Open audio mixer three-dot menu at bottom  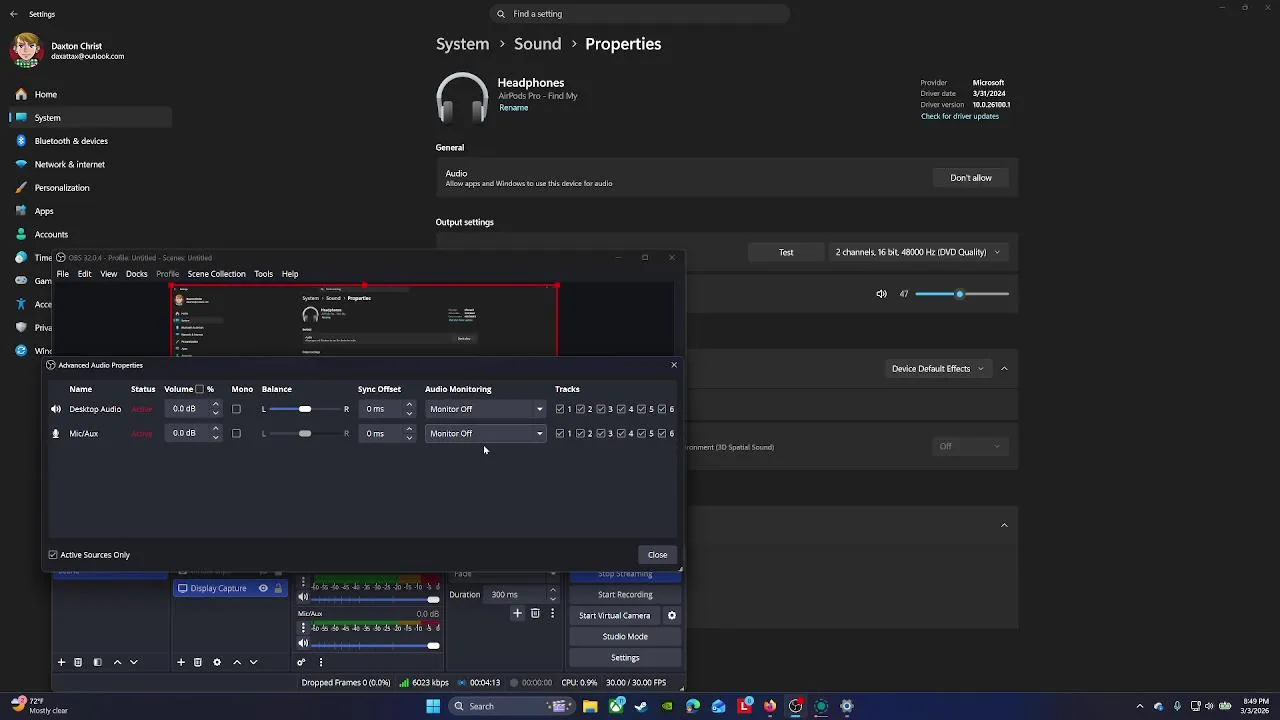tap(321, 662)
